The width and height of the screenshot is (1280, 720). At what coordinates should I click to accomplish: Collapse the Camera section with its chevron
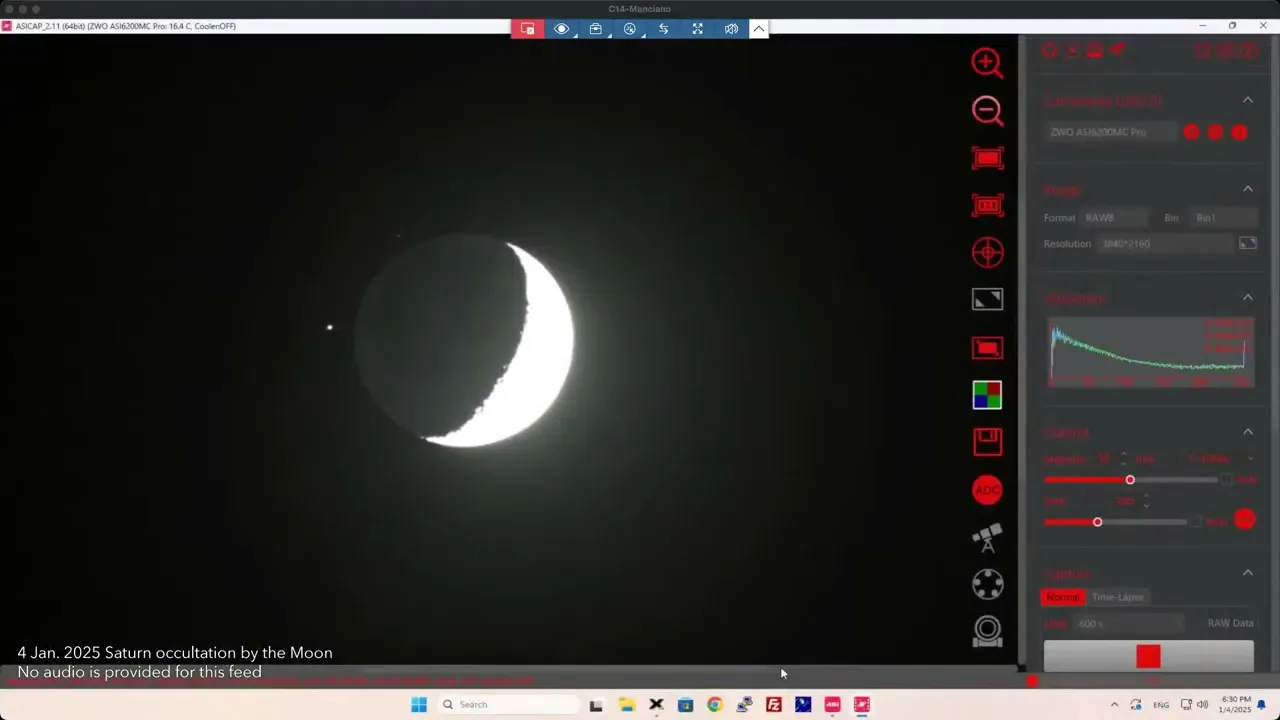[x=1248, y=100]
